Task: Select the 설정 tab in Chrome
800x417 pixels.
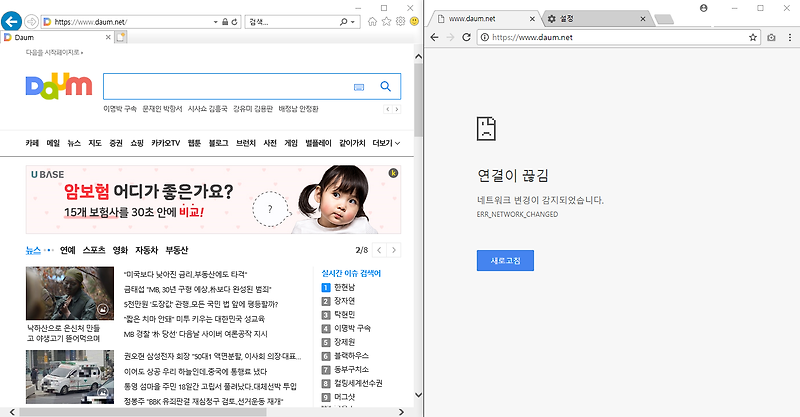Action: click(x=595, y=18)
